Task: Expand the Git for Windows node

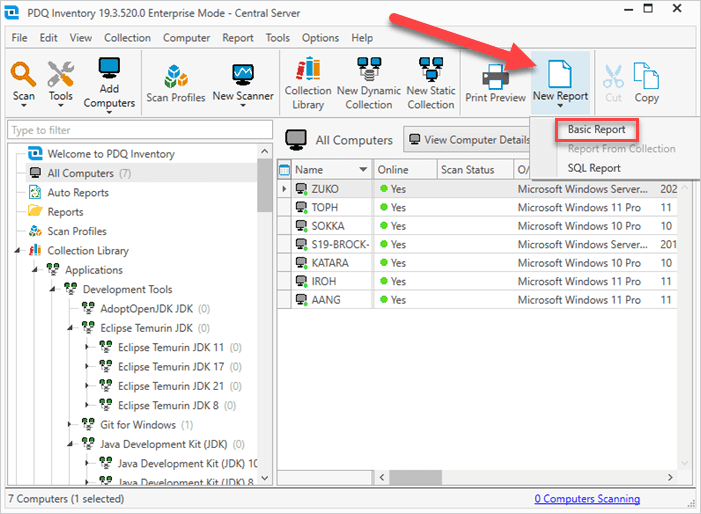Action: point(69,425)
